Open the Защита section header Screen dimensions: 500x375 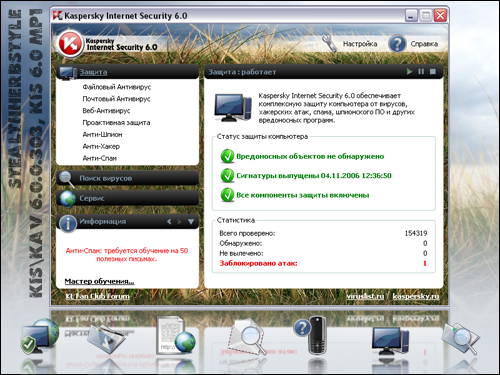click(128, 72)
